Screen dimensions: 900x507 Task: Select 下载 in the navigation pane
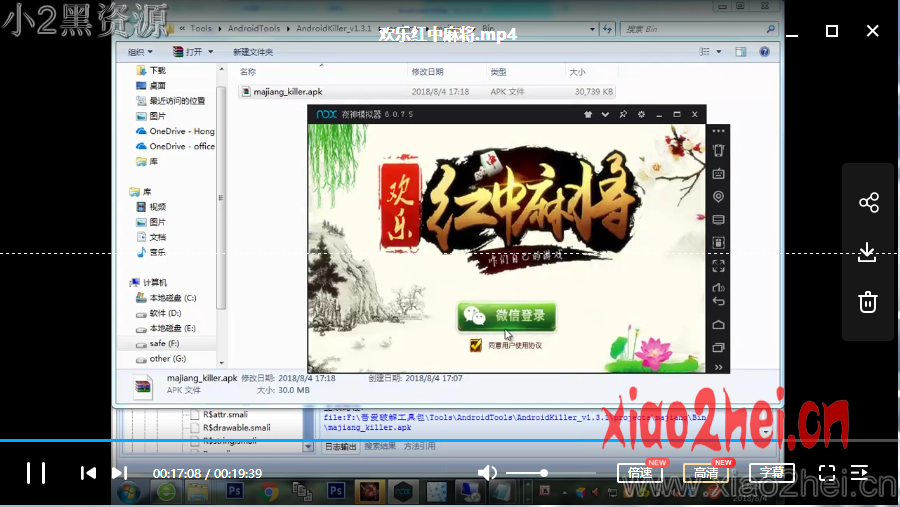click(x=157, y=70)
